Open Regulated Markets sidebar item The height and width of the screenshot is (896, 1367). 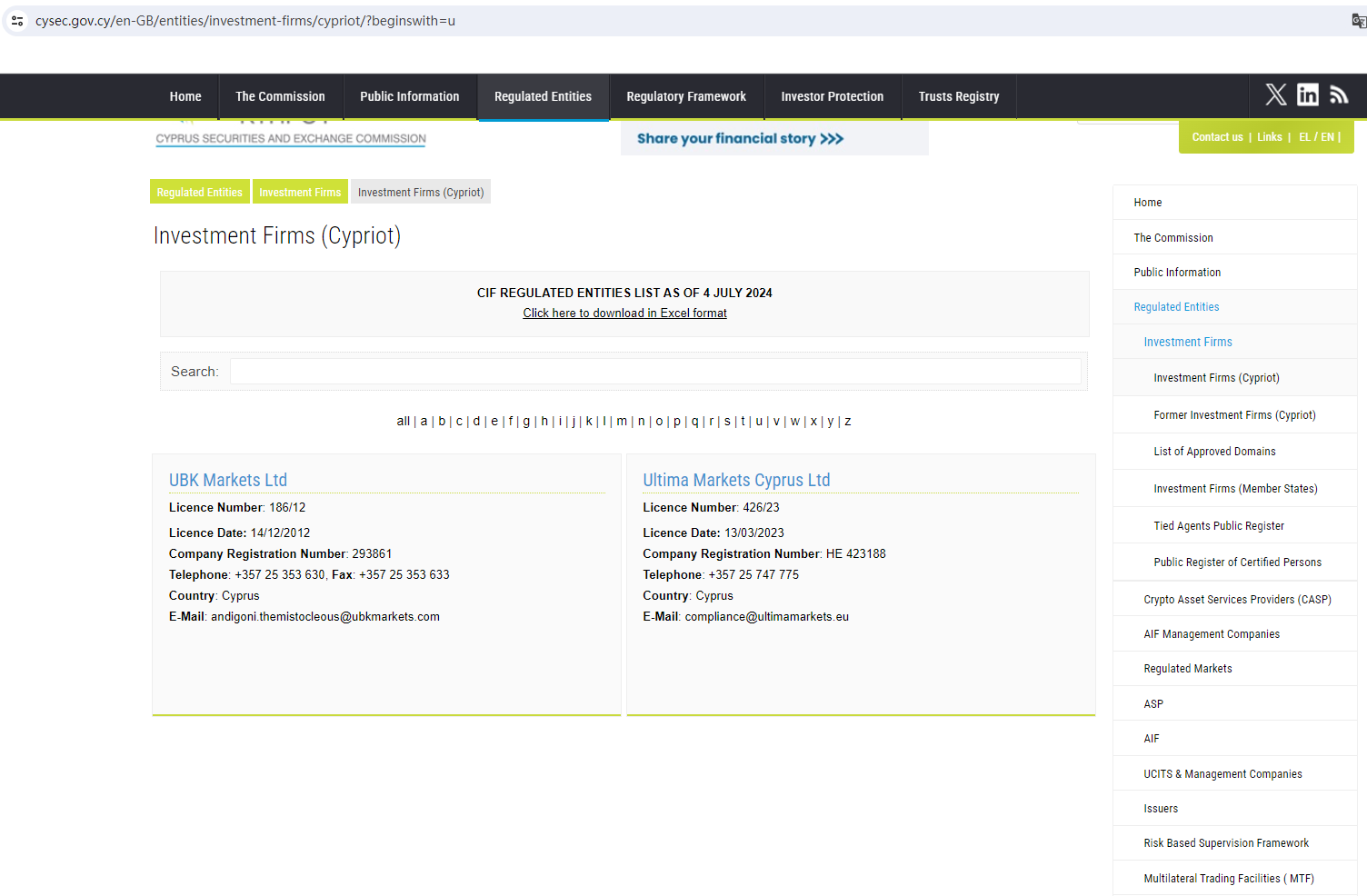pos(1235,669)
